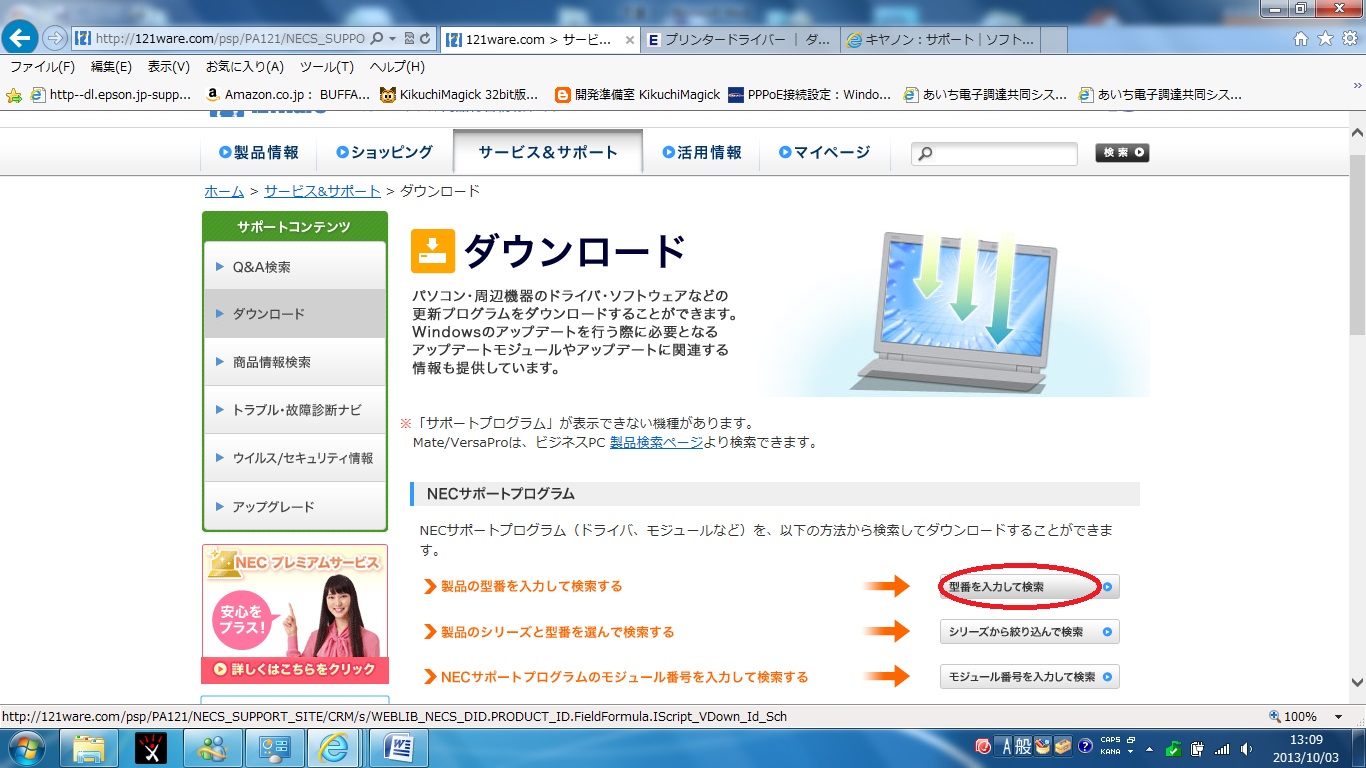Open the 100% zoom level dropdown
This screenshot has height=768, width=1366.
click(x=1339, y=716)
